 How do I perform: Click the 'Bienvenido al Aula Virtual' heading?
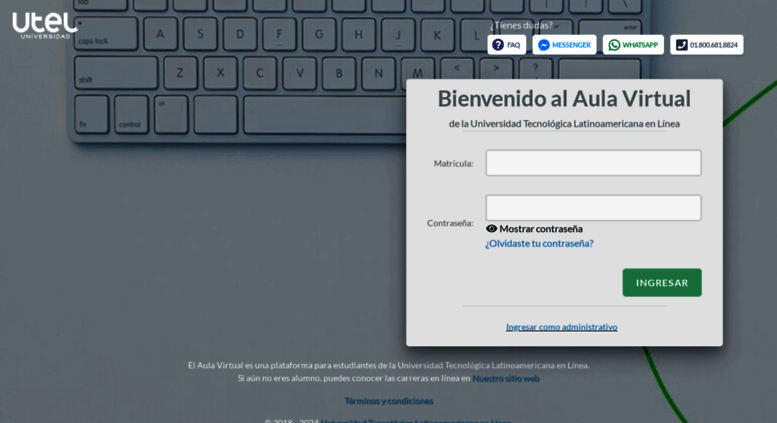pyautogui.click(x=564, y=99)
